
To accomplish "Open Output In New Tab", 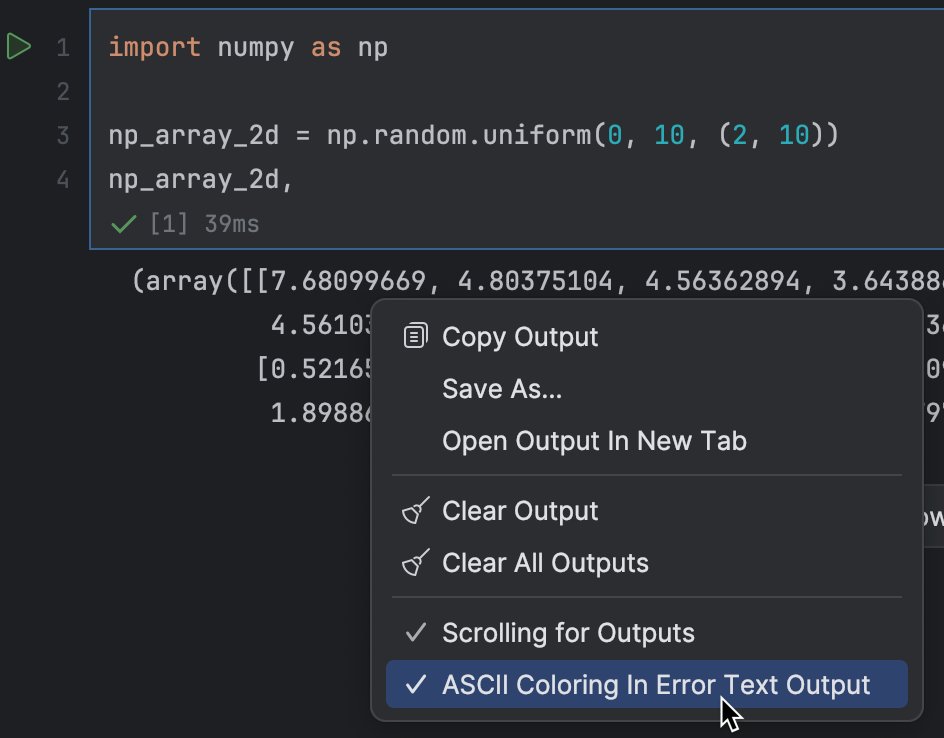I will pyautogui.click(x=594, y=440).
